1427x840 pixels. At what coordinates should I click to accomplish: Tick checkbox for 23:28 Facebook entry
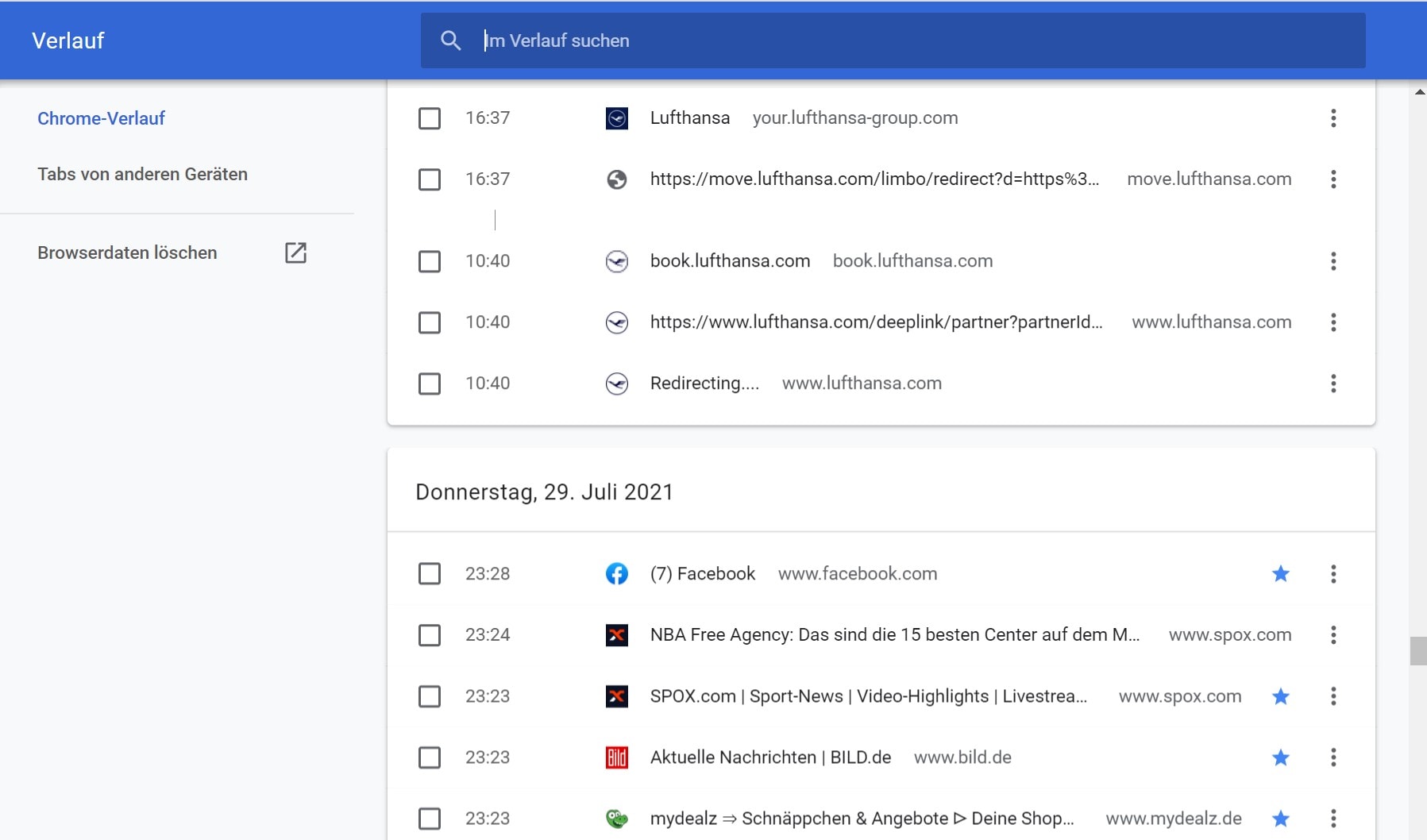coord(430,573)
